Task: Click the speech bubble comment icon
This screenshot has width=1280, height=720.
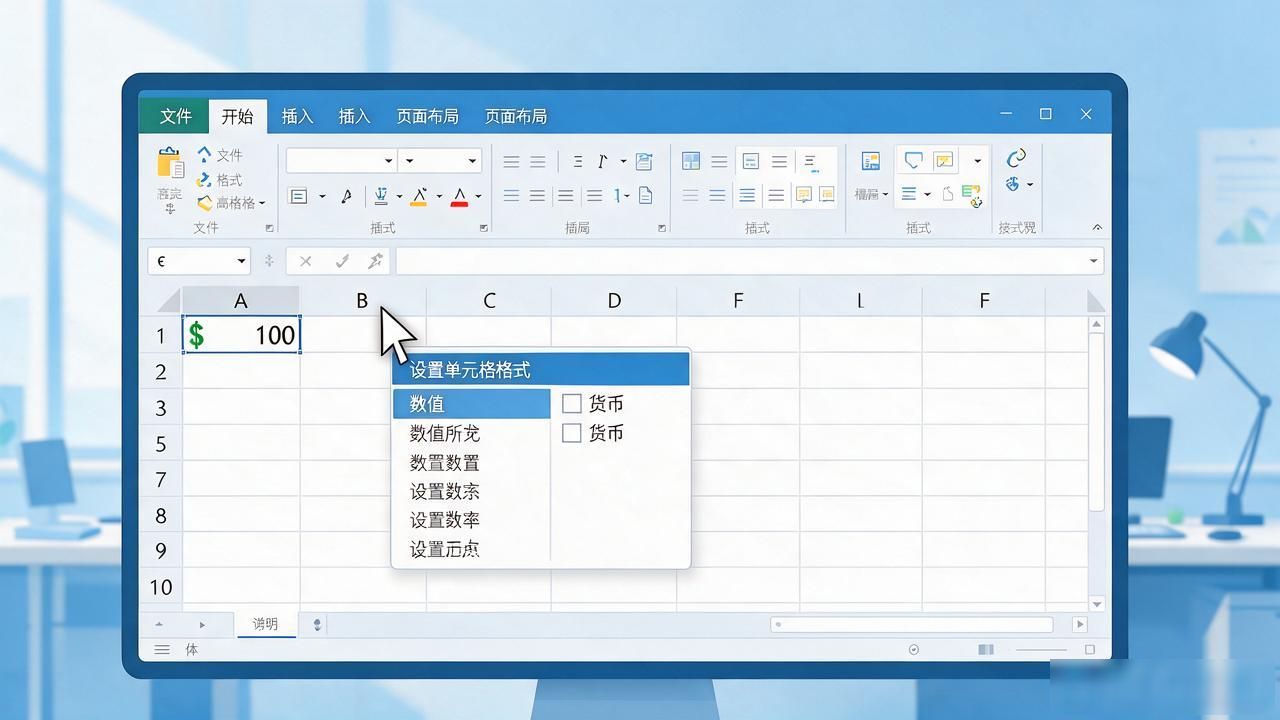Action: click(912, 160)
